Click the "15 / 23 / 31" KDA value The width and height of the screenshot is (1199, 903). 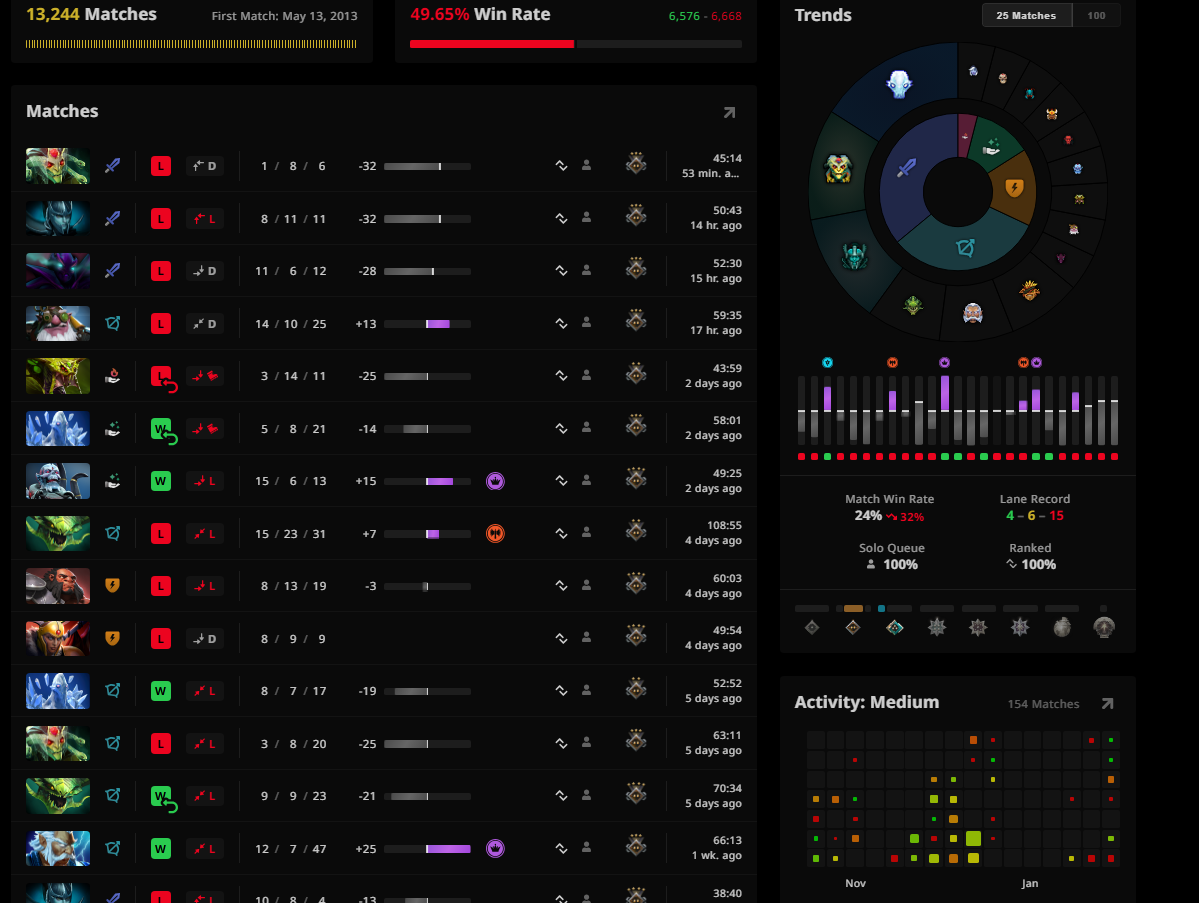291,534
